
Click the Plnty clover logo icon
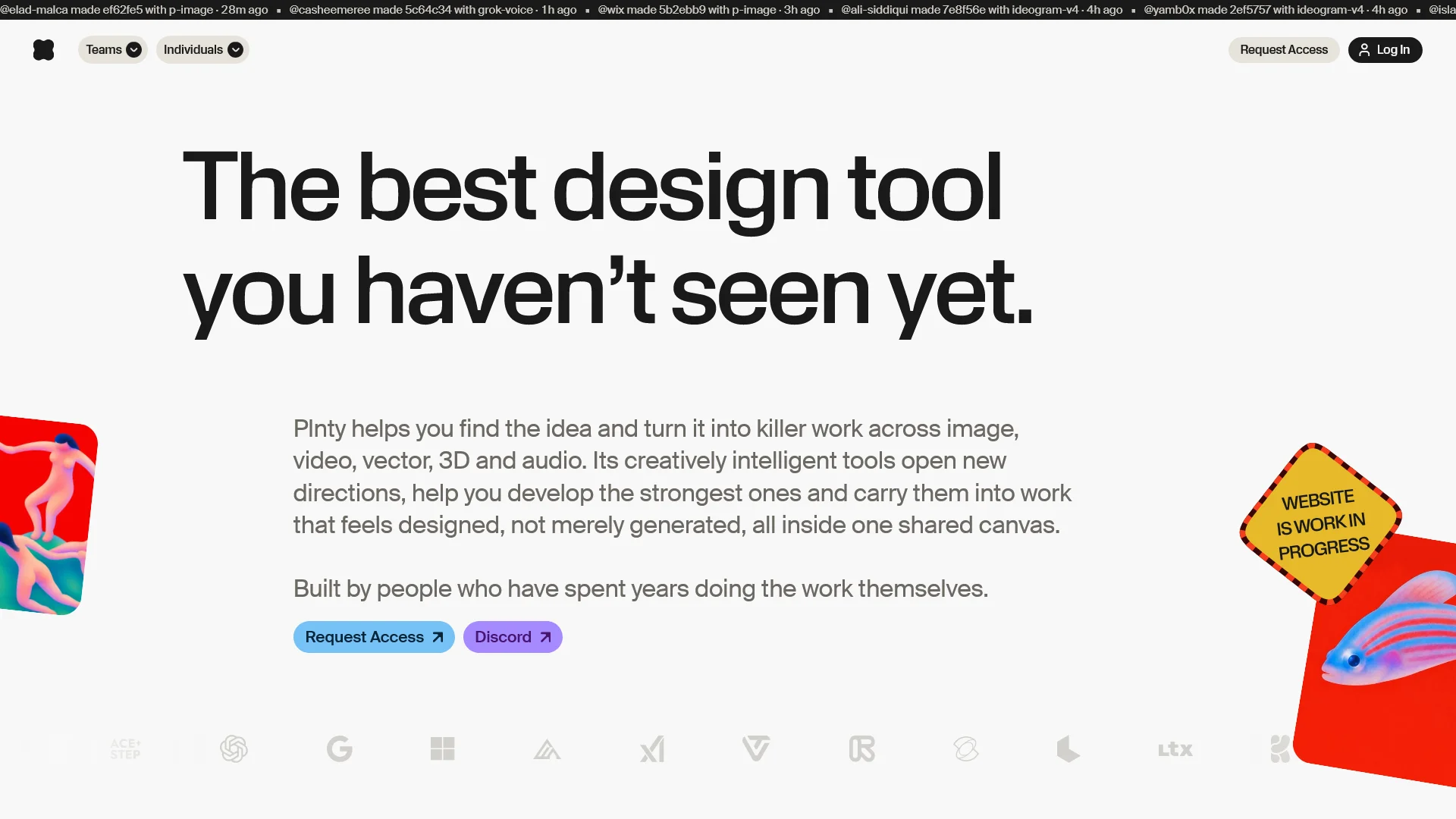[44, 50]
